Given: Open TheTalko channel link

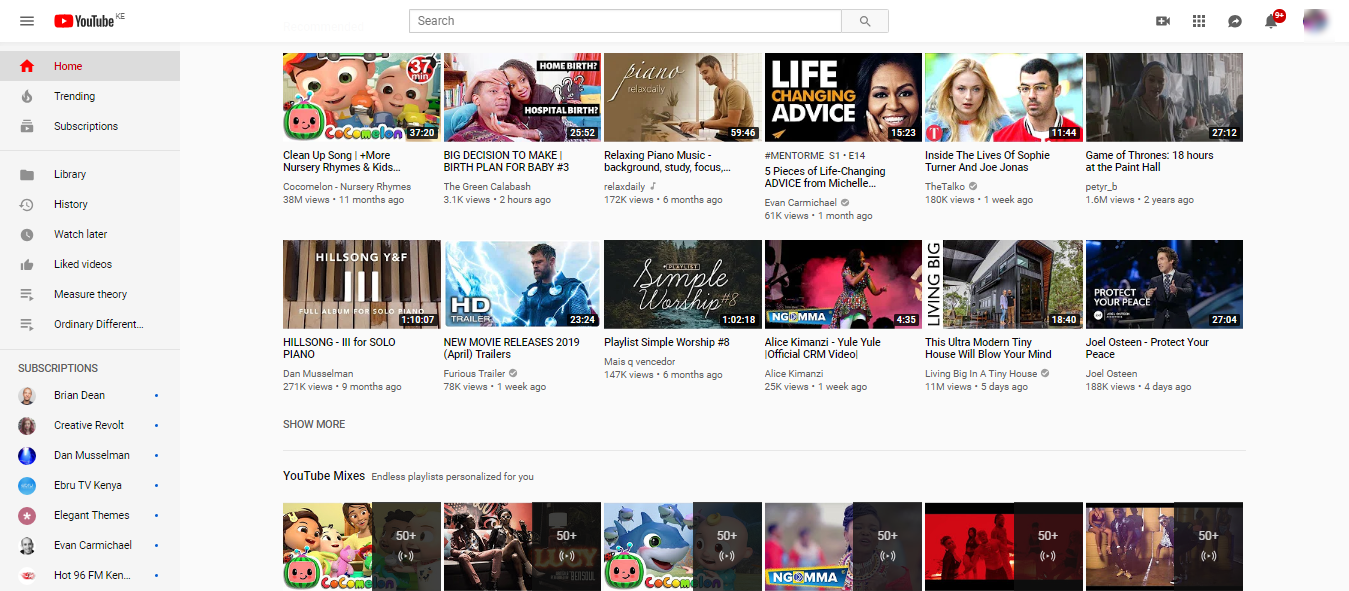Looking at the screenshot, I should (x=946, y=186).
